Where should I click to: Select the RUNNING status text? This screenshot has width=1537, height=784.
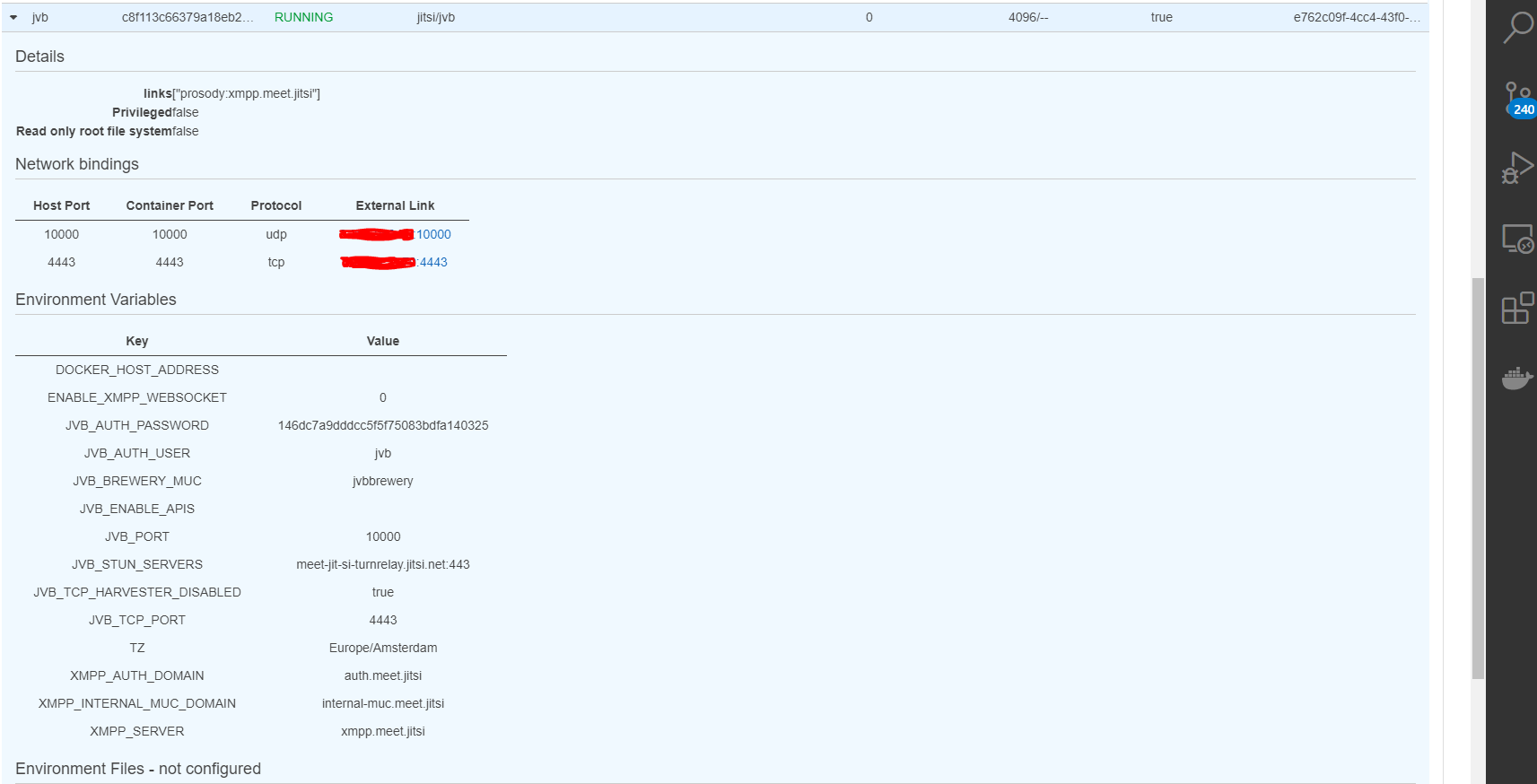pos(303,18)
